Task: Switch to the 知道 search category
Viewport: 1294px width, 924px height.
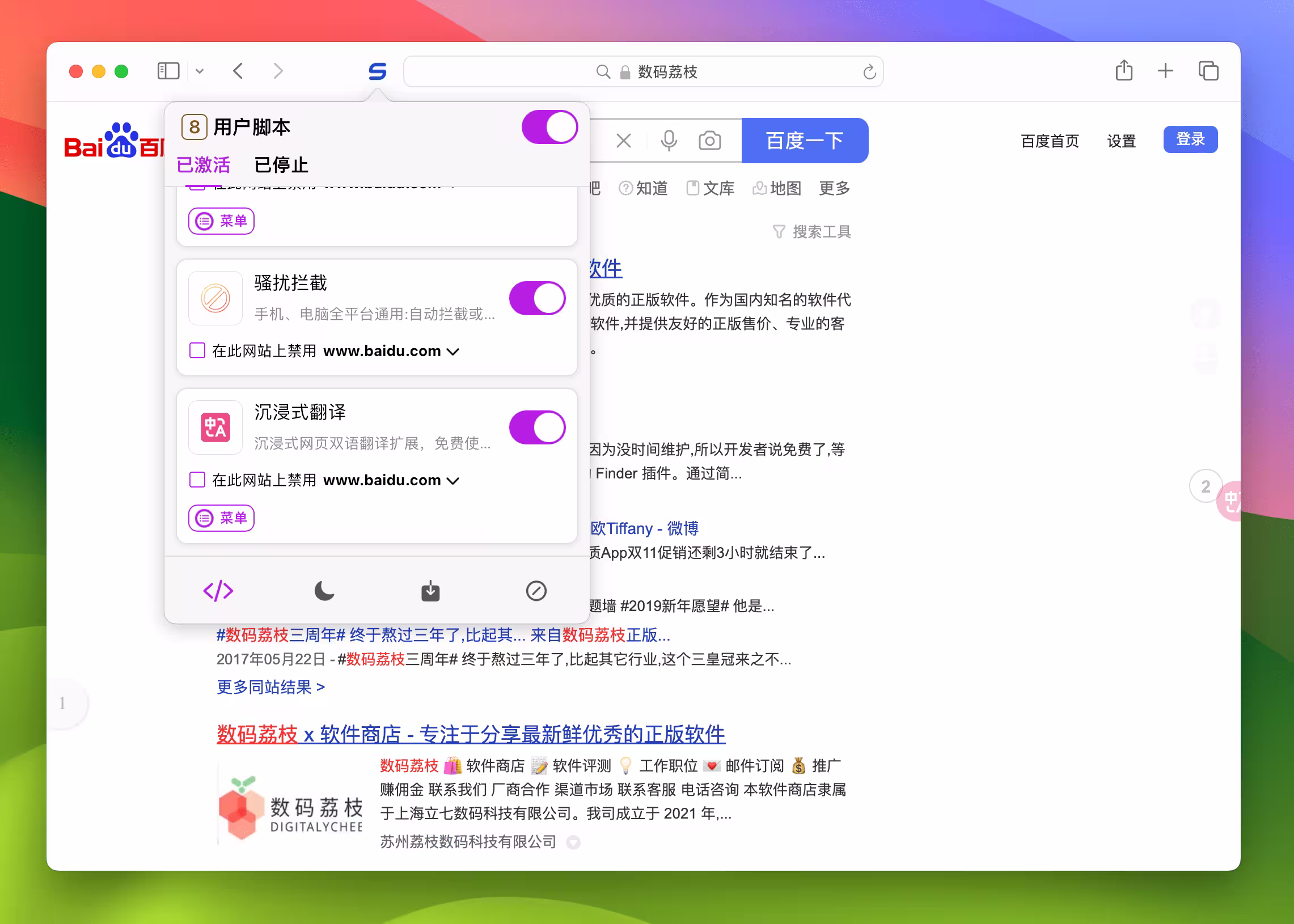Action: click(x=644, y=188)
